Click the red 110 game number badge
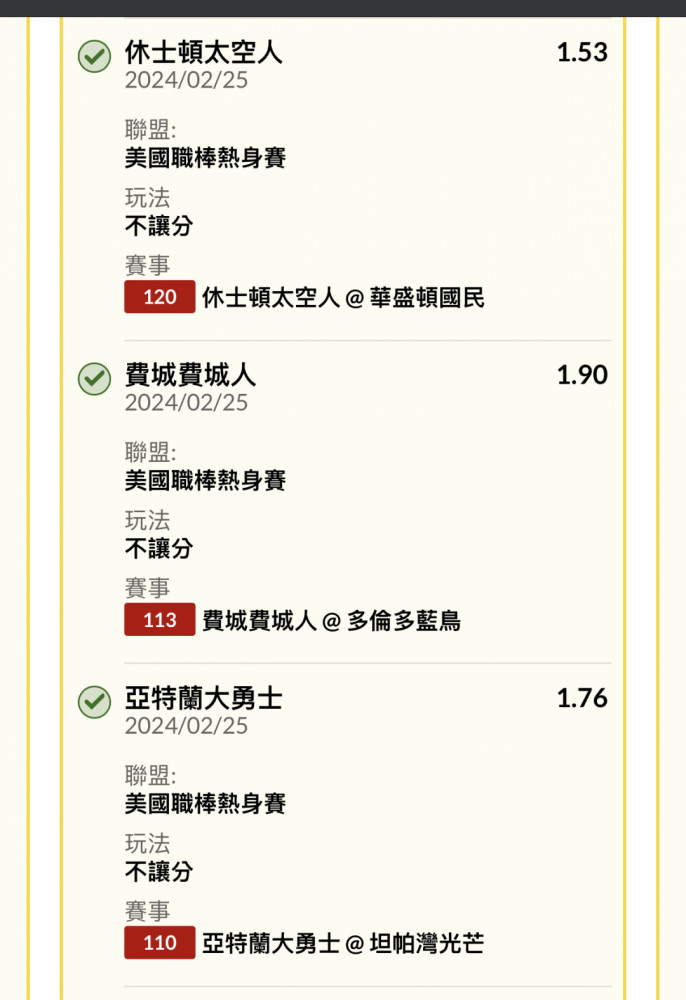This screenshot has width=686, height=1000. 159,943
